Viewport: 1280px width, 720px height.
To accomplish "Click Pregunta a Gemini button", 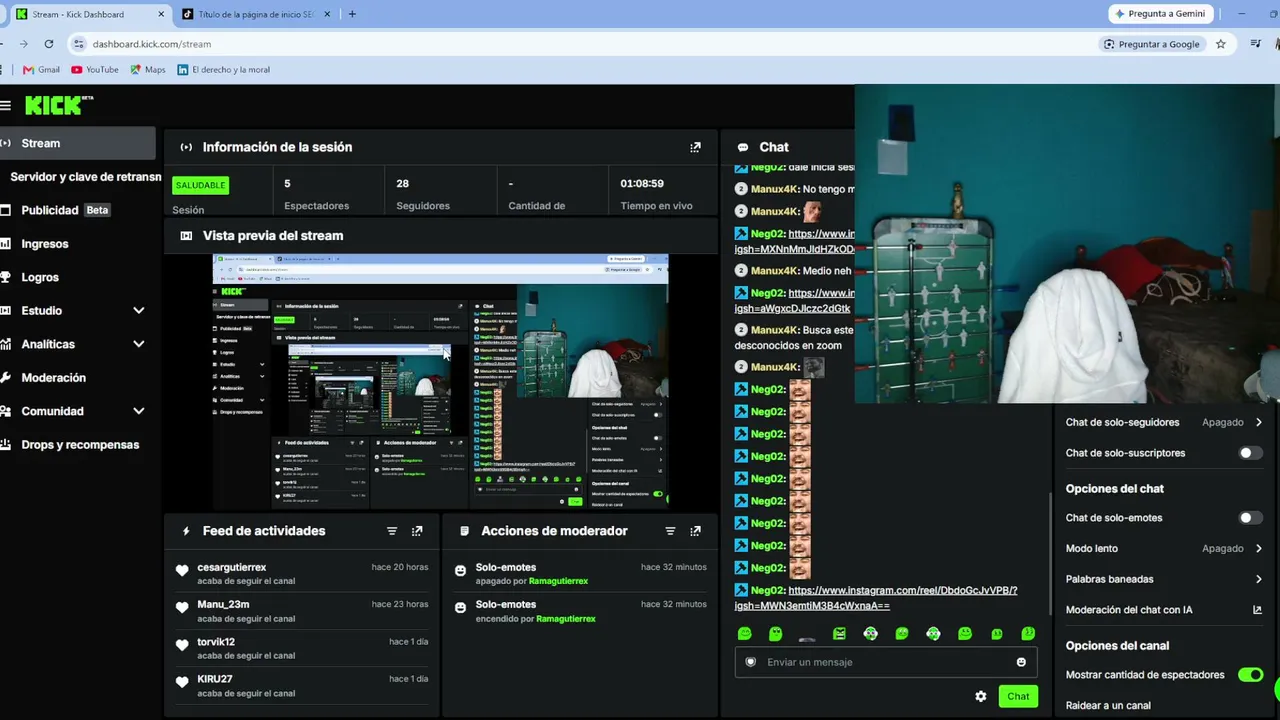I will (1160, 14).
